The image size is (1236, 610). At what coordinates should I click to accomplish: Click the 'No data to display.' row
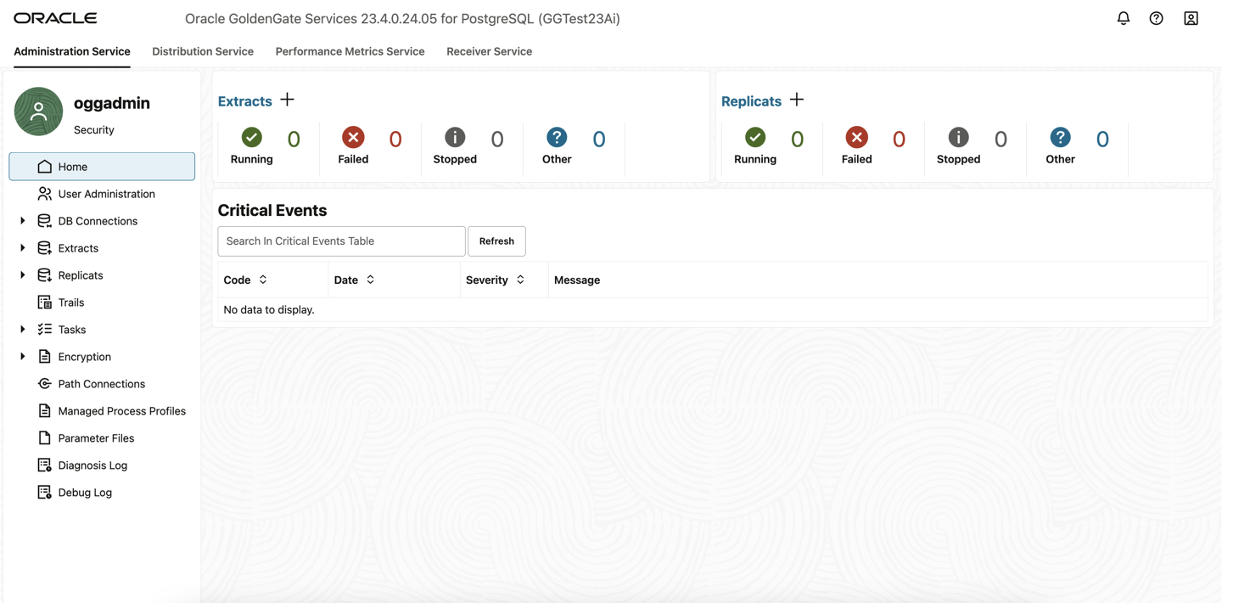[x=712, y=310]
